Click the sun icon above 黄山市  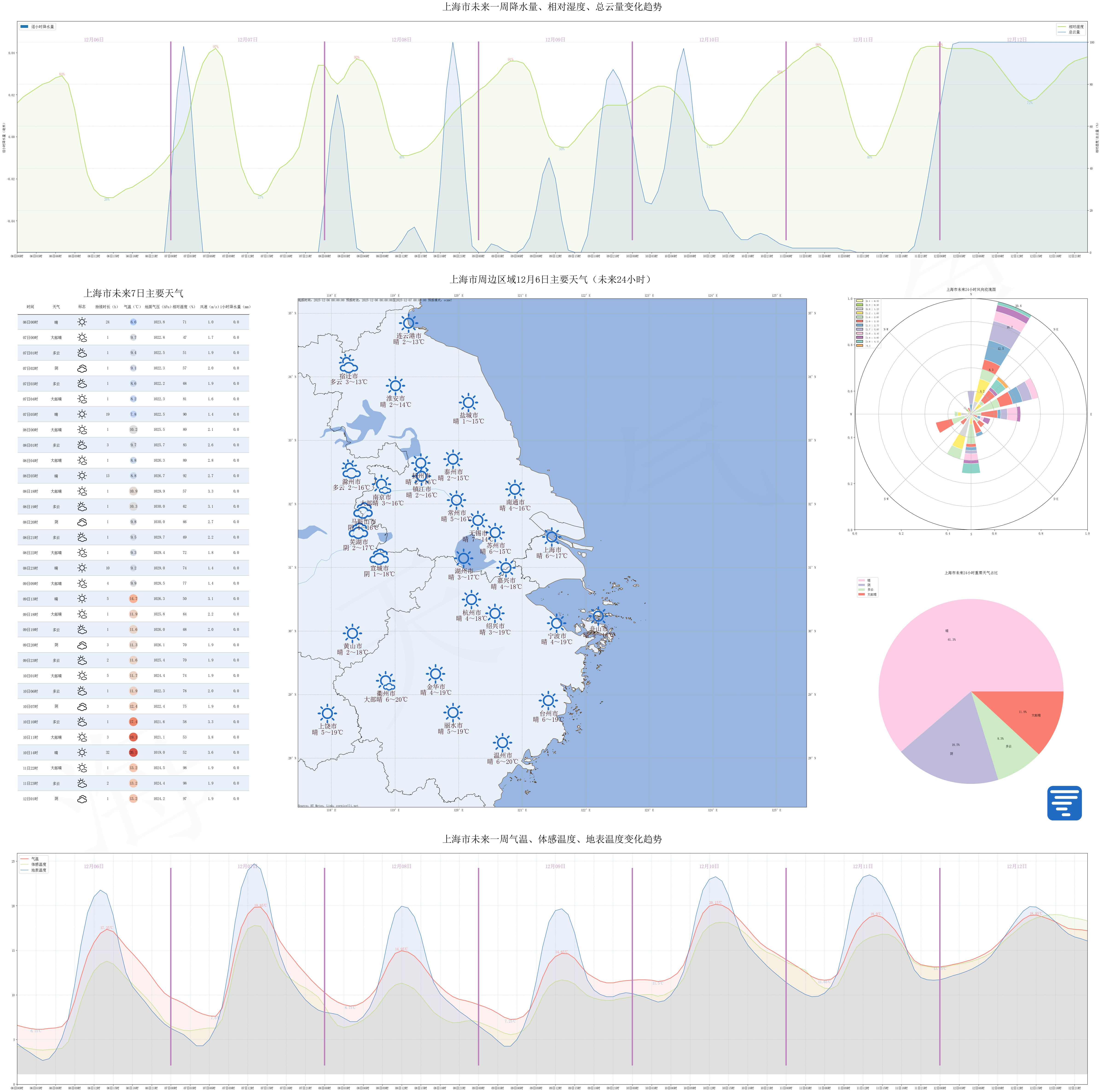[x=352, y=633]
